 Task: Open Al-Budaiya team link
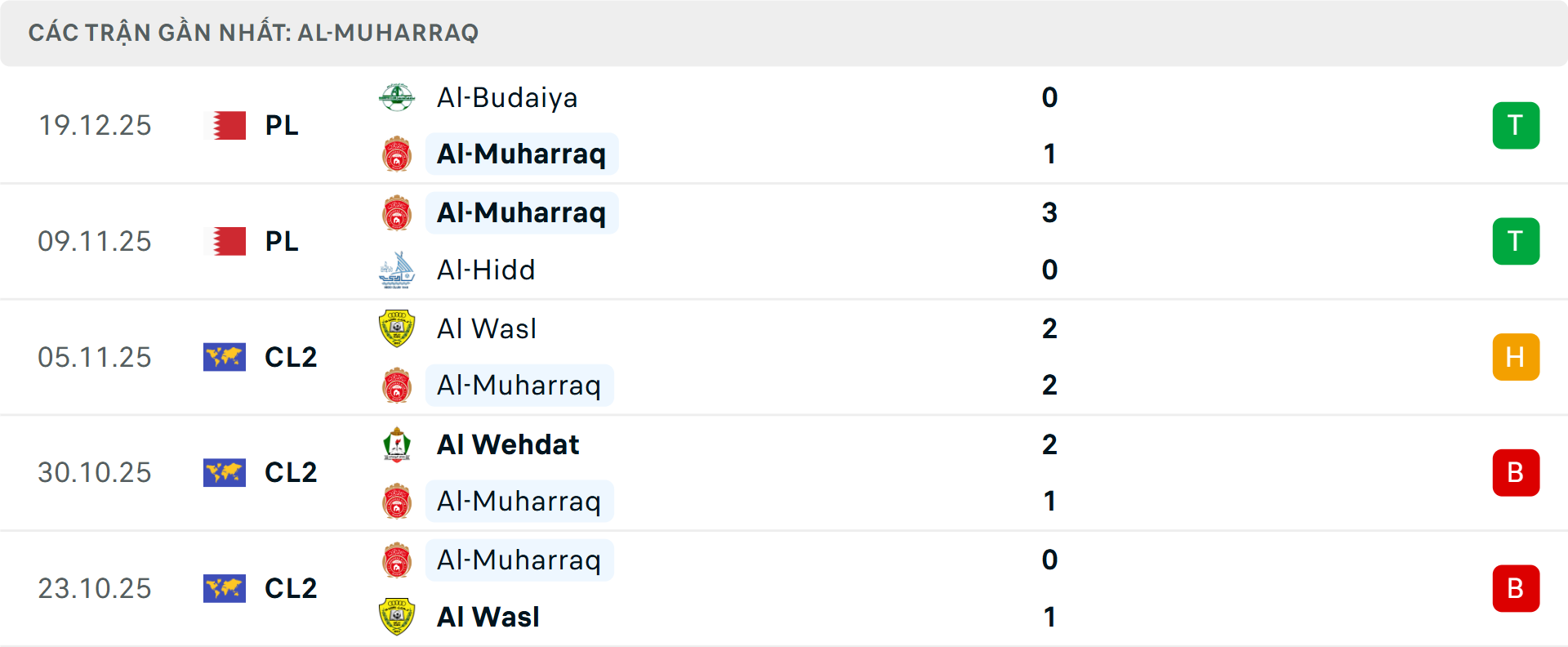(x=507, y=98)
